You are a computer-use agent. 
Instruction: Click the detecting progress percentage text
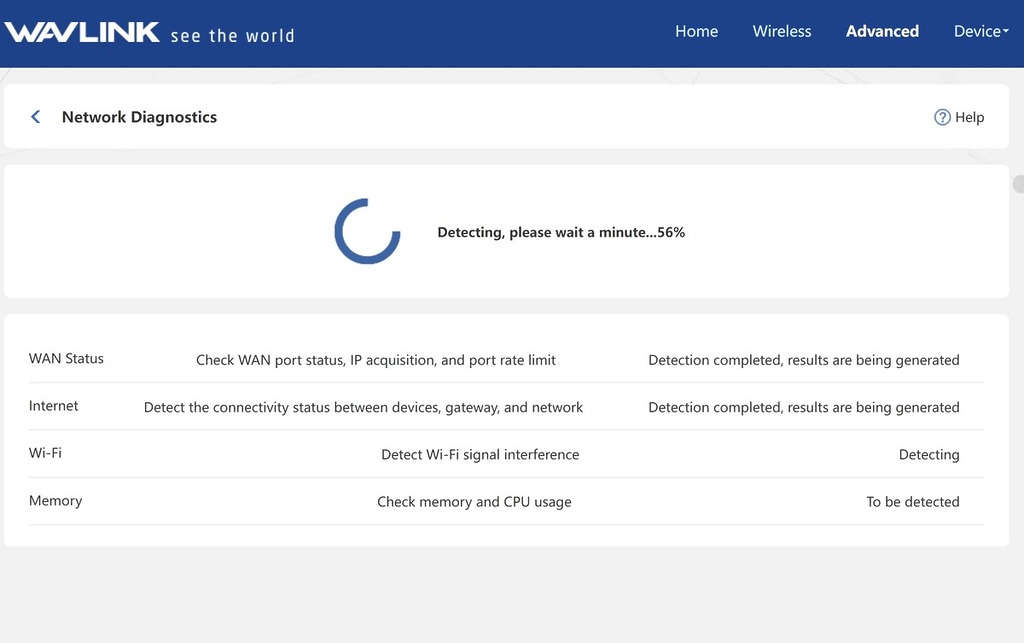click(x=561, y=232)
